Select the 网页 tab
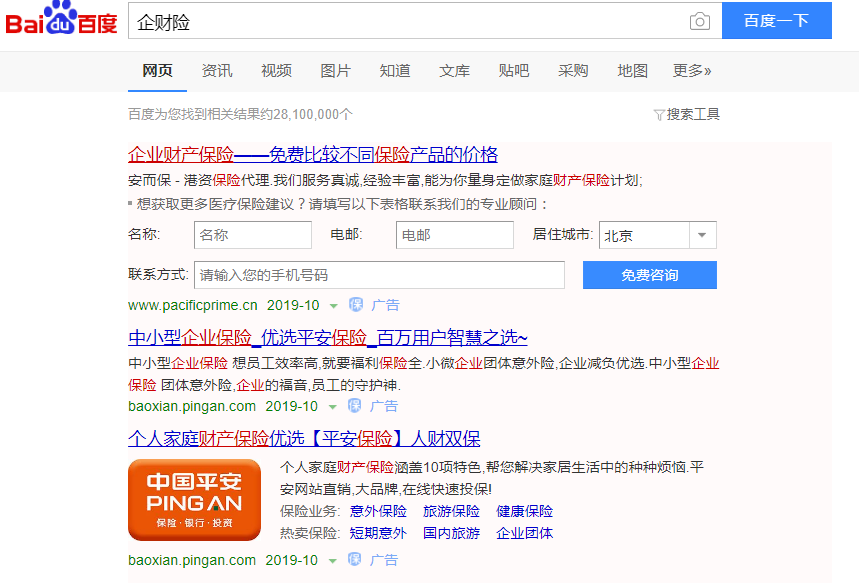The height and width of the screenshot is (583, 859). (x=158, y=71)
